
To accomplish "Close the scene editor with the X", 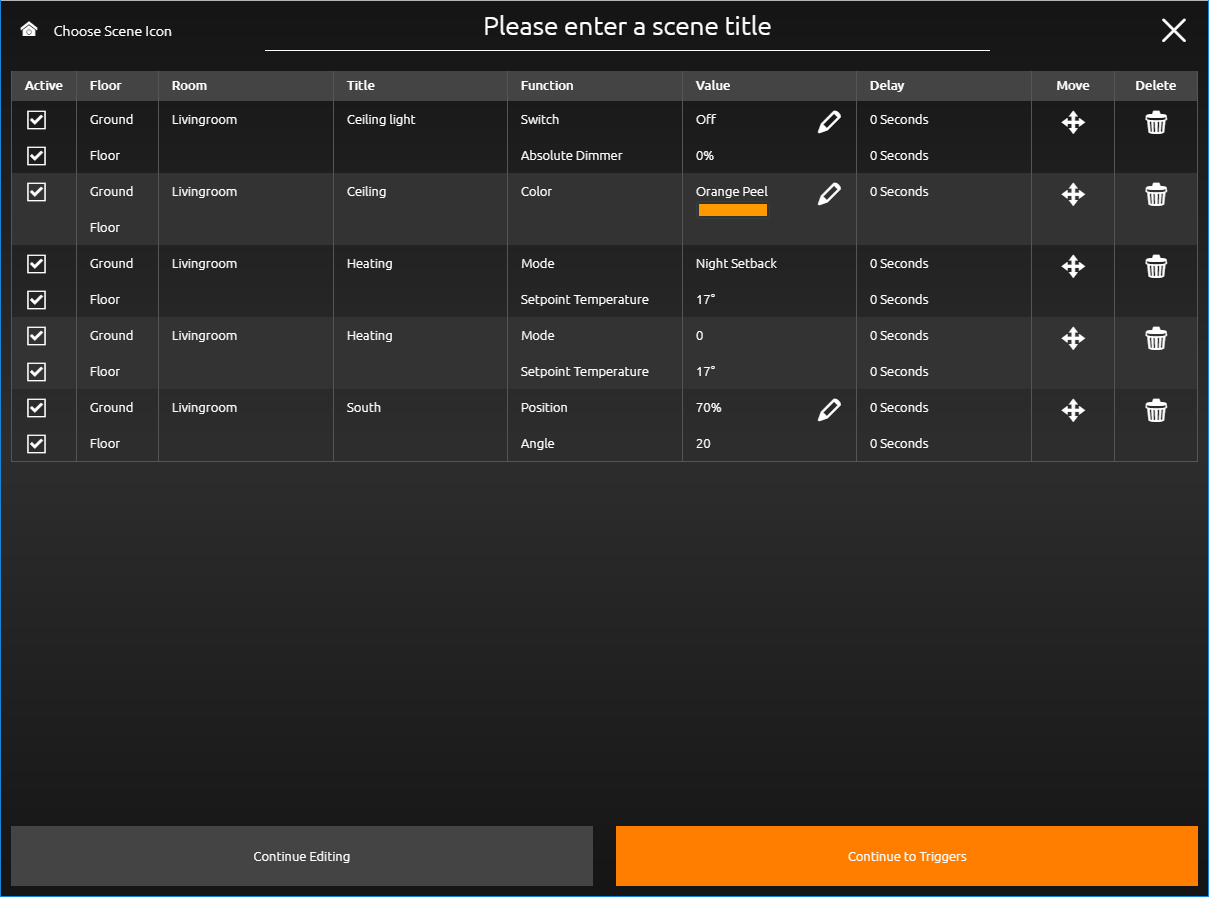I will pyautogui.click(x=1173, y=30).
